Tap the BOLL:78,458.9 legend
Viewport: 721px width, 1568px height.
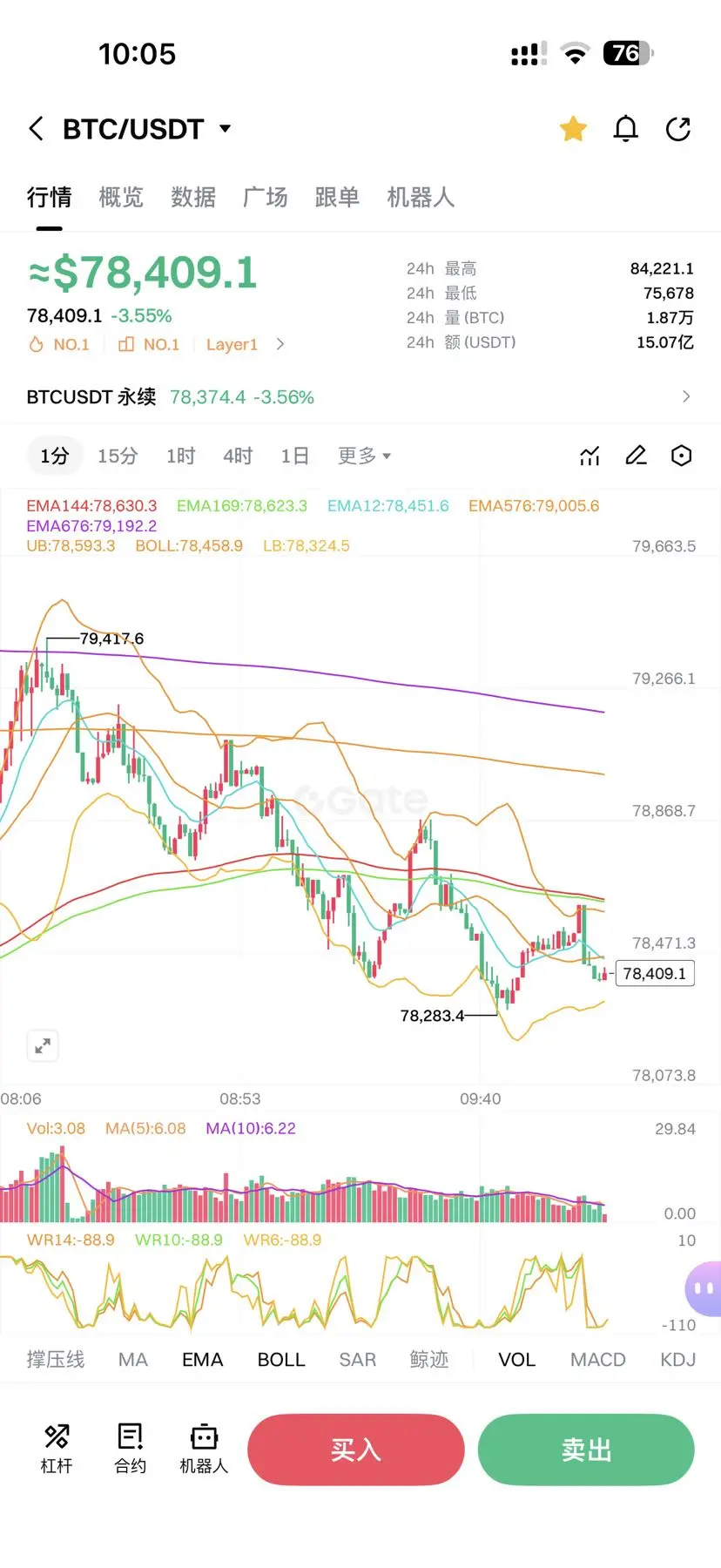tap(189, 546)
